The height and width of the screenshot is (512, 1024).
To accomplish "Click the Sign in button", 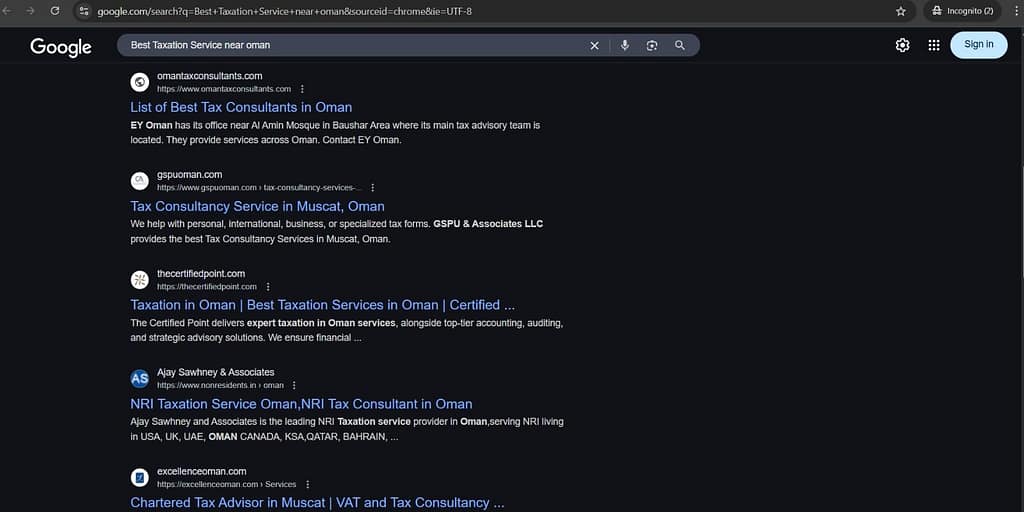I will [978, 44].
